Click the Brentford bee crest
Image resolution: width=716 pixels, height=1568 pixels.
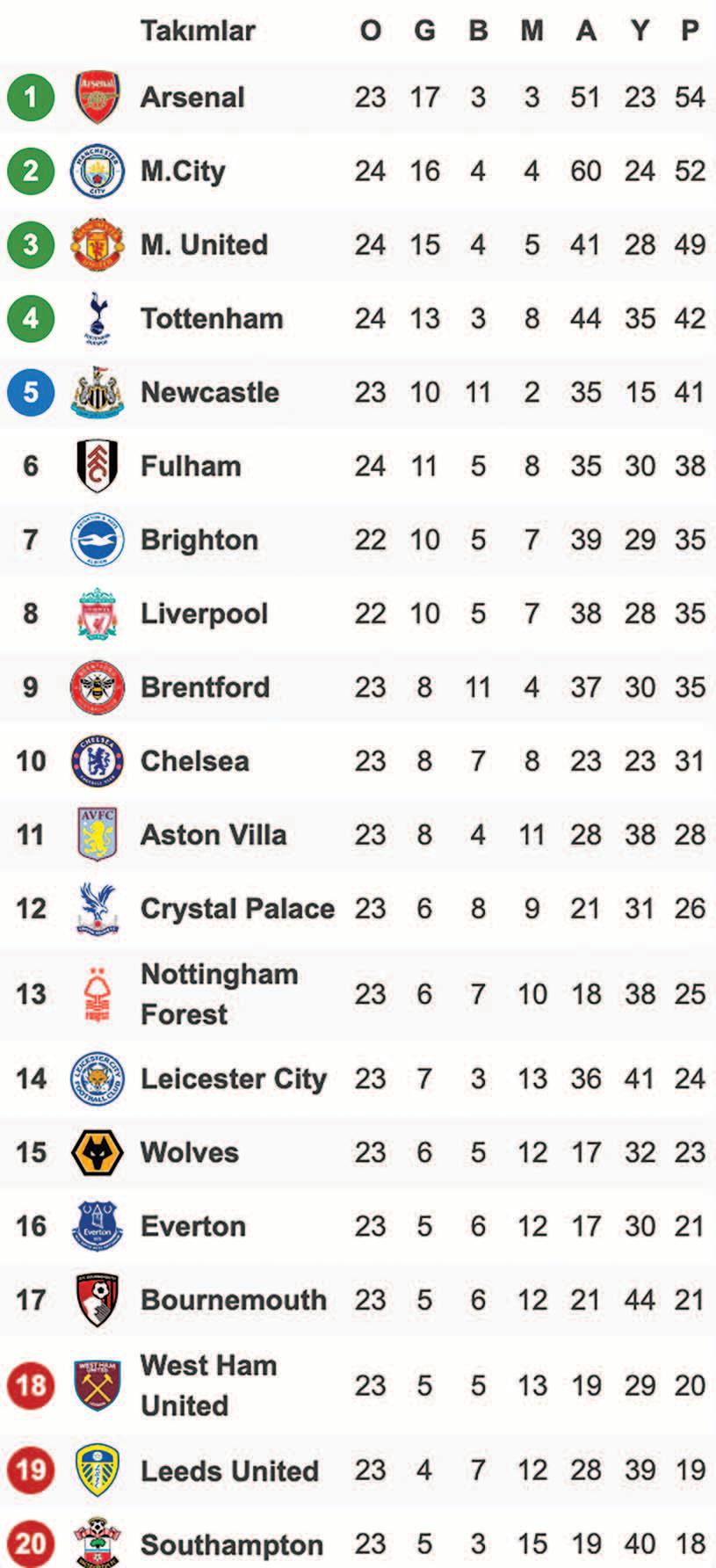(97, 687)
